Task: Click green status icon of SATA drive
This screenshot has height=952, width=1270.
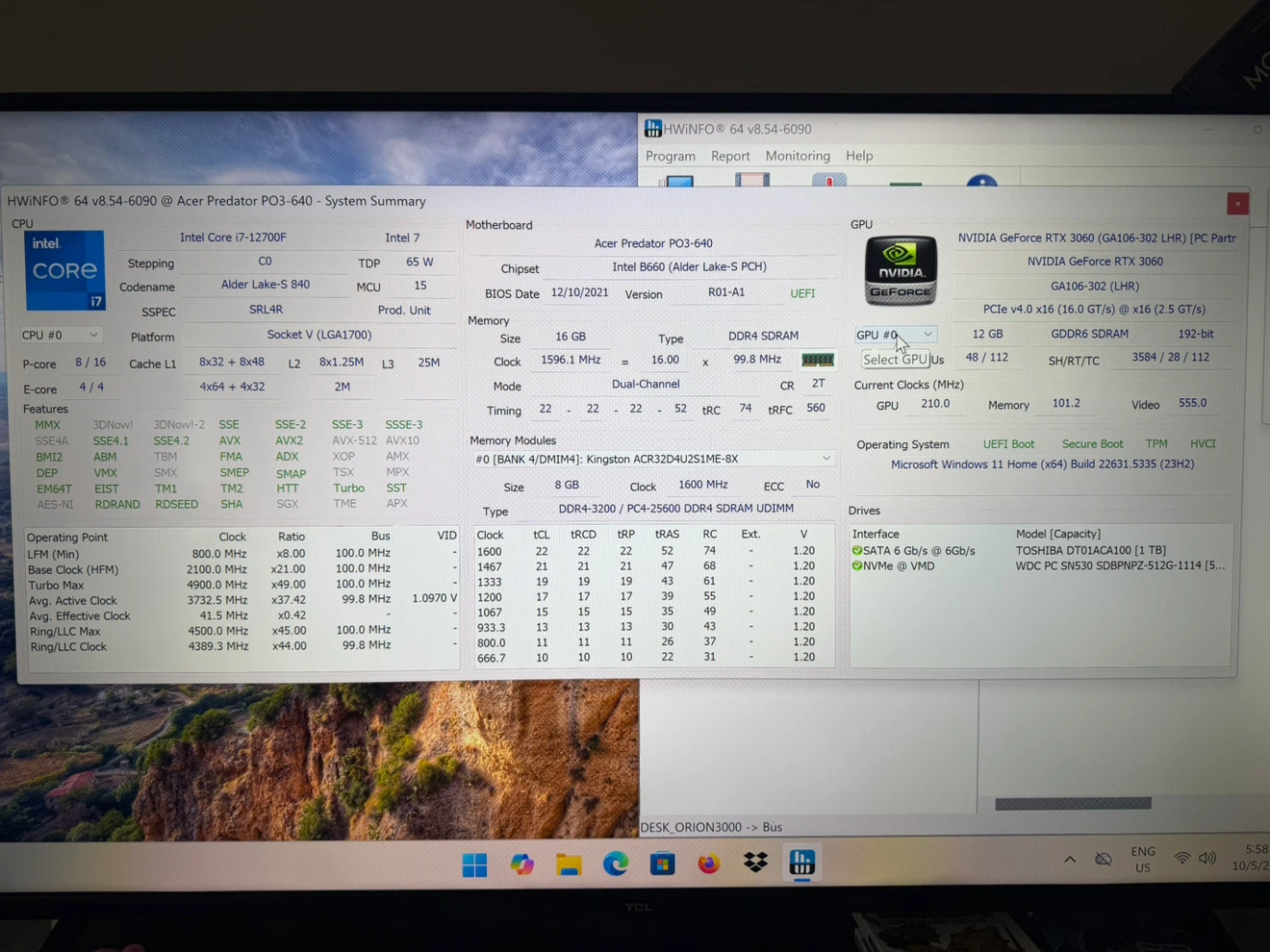Action: coord(857,551)
